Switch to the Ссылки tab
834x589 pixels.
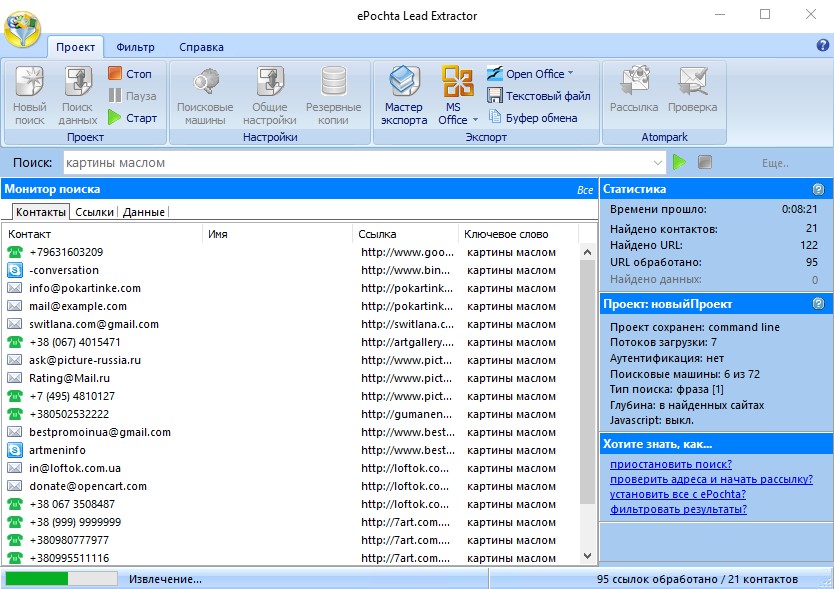tap(94, 212)
